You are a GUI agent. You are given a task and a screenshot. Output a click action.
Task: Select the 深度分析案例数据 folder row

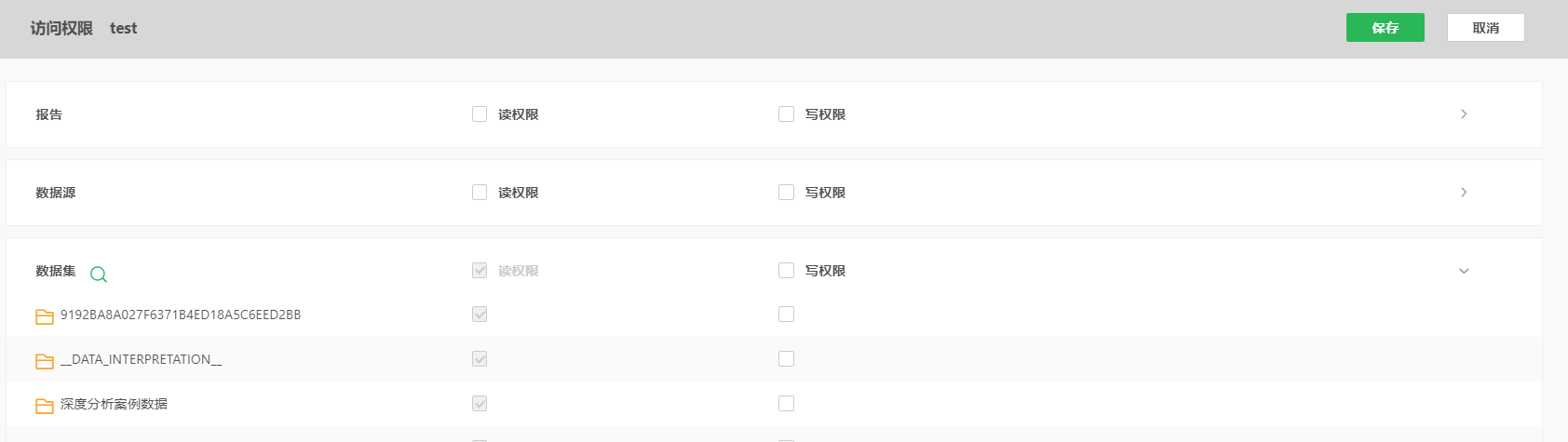pos(774,404)
